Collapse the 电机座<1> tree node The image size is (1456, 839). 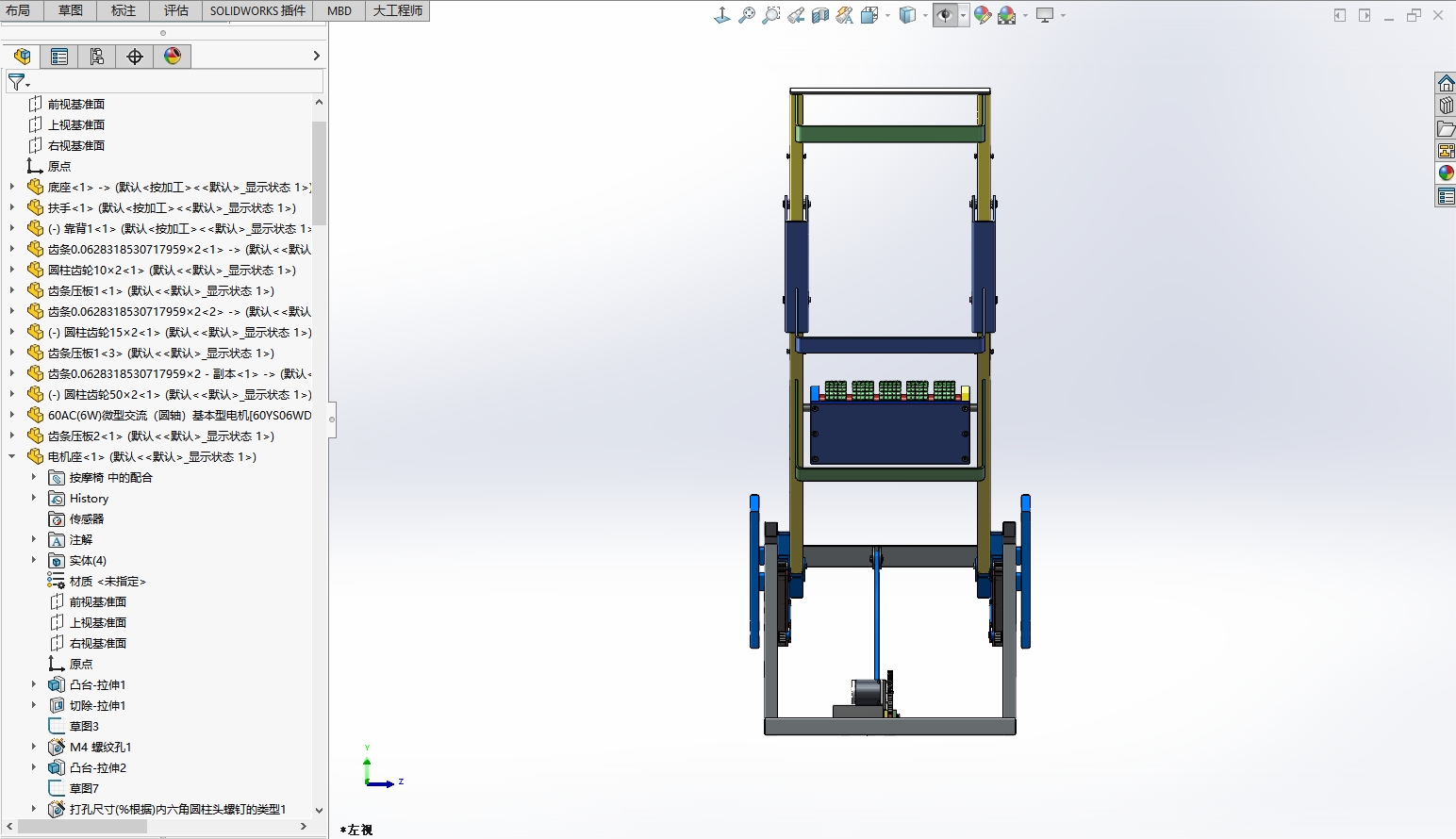point(12,456)
